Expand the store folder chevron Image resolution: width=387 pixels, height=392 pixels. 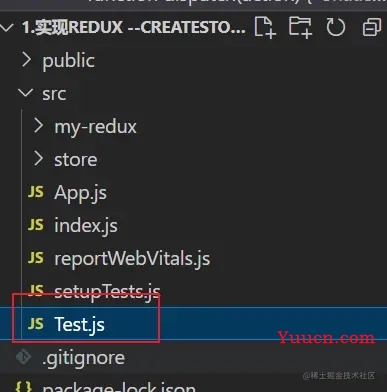pos(39,159)
